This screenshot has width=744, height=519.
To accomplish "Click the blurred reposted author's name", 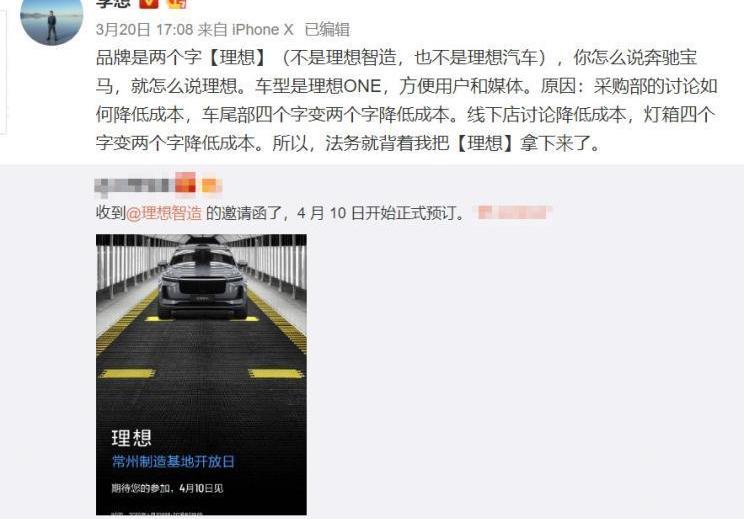I will coord(133,186).
